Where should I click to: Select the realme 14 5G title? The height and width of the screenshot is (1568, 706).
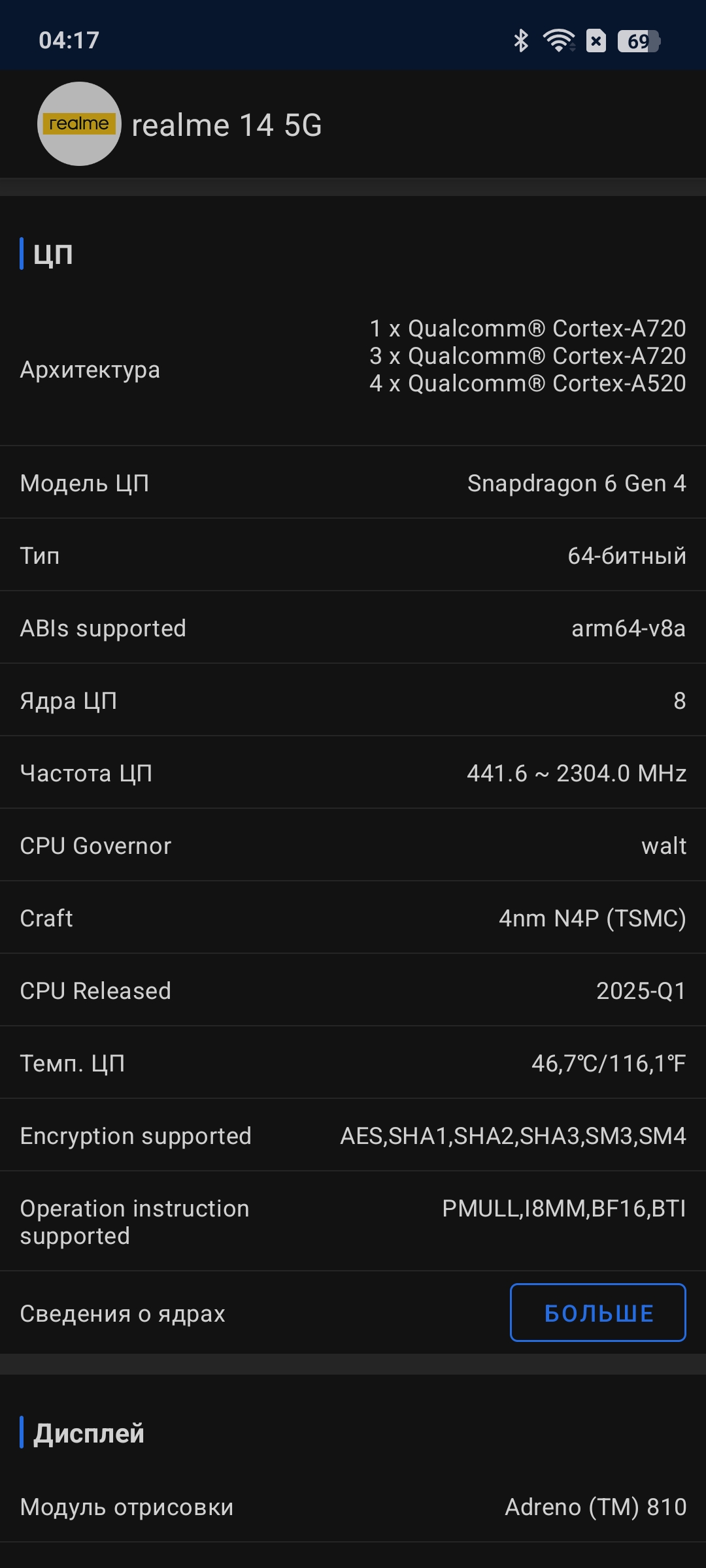227,125
